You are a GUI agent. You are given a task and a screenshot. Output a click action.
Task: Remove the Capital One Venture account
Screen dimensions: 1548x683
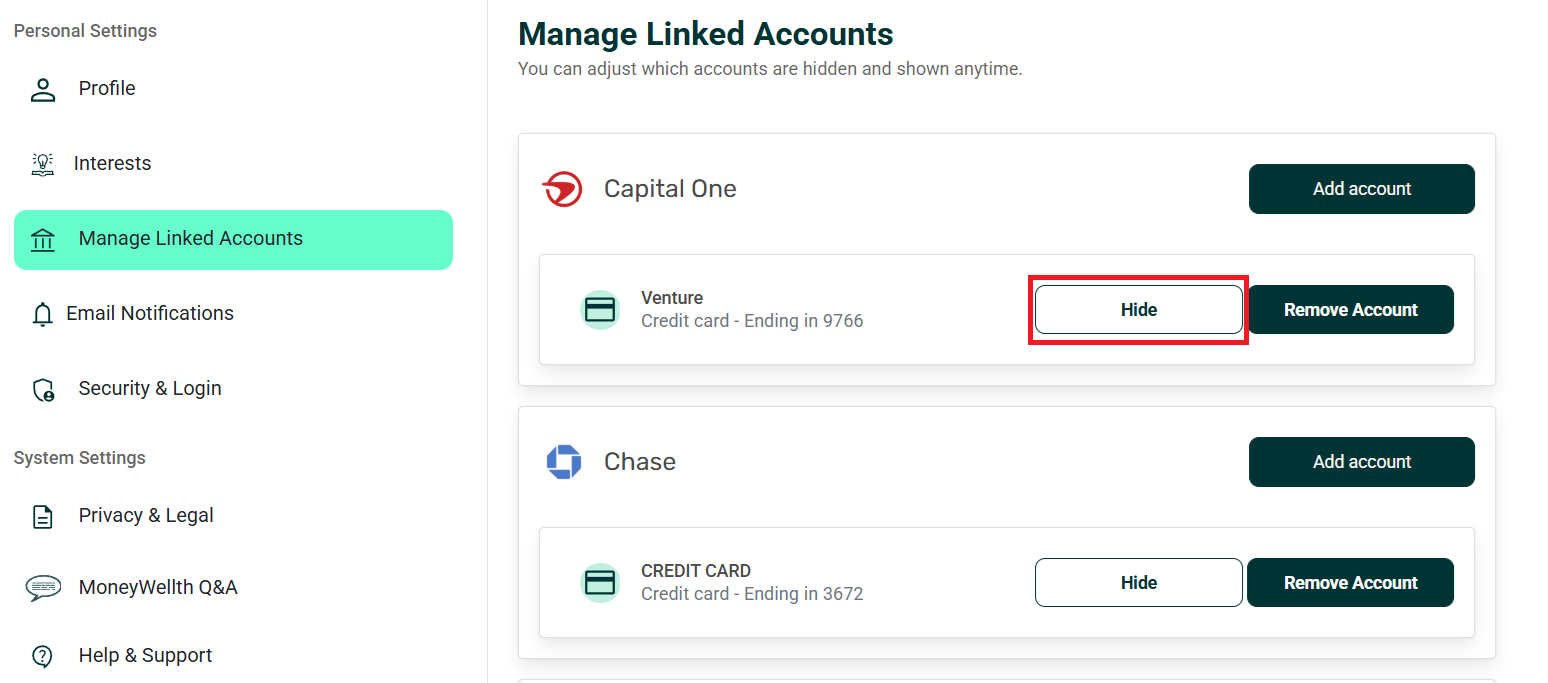(x=1350, y=310)
